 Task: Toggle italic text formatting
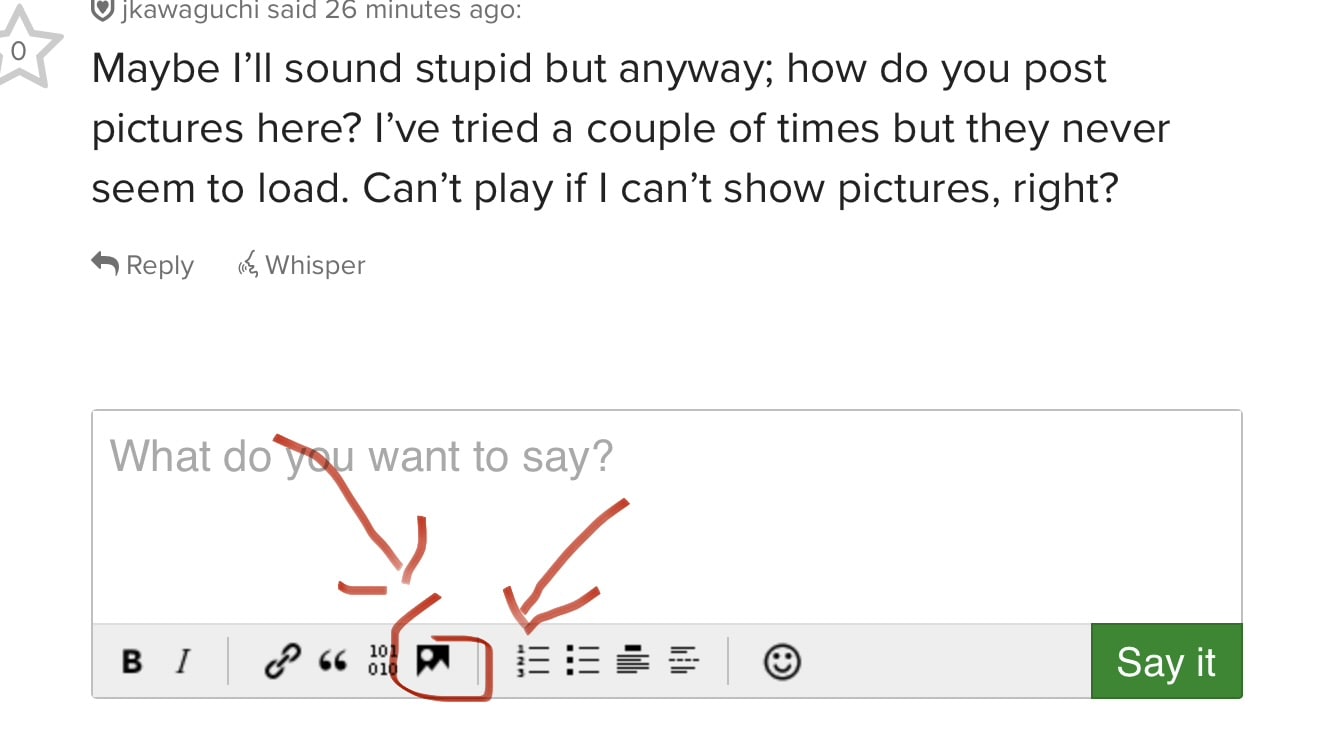coord(183,662)
